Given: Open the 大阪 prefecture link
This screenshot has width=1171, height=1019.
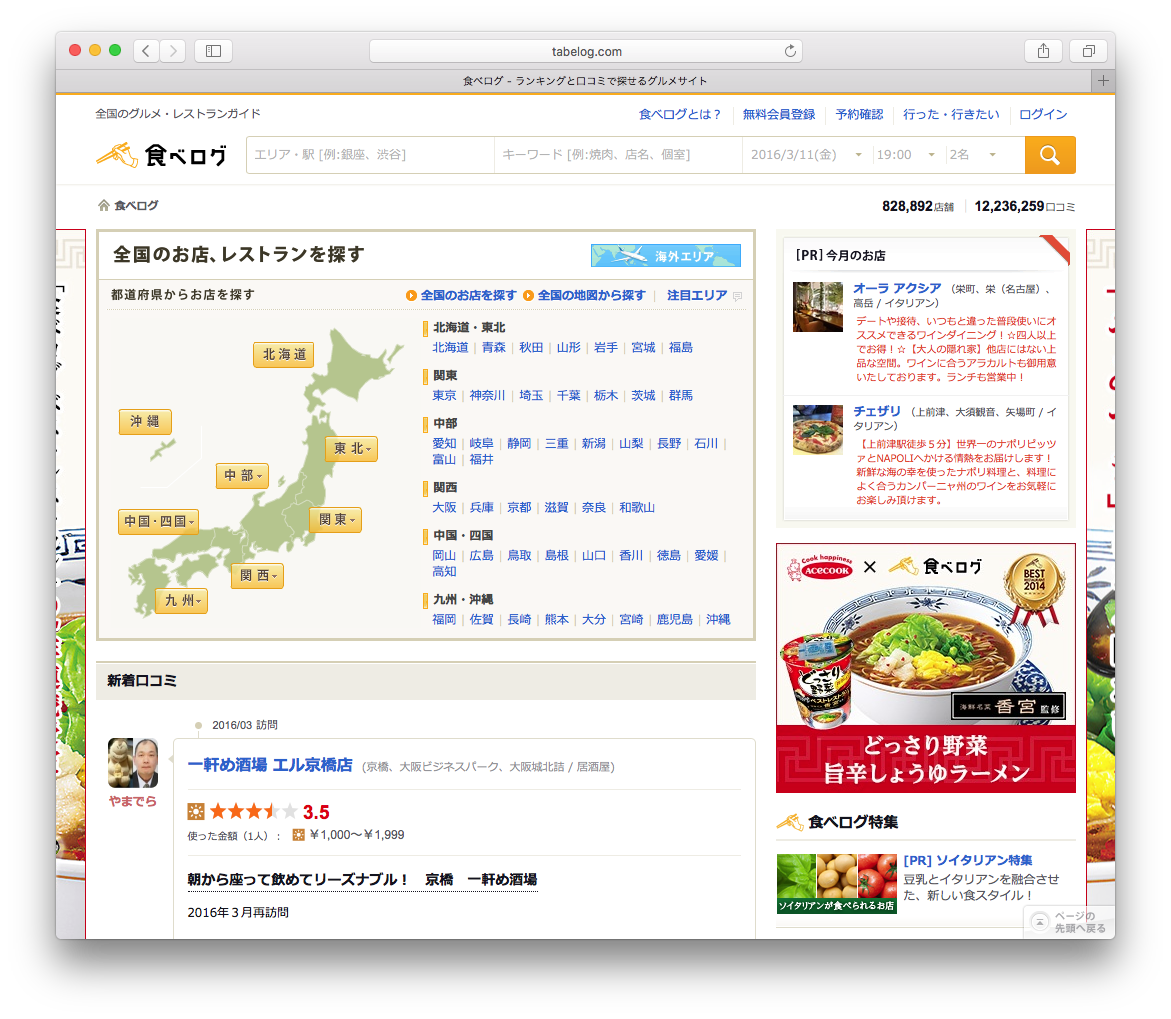Looking at the screenshot, I should point(444,507).
